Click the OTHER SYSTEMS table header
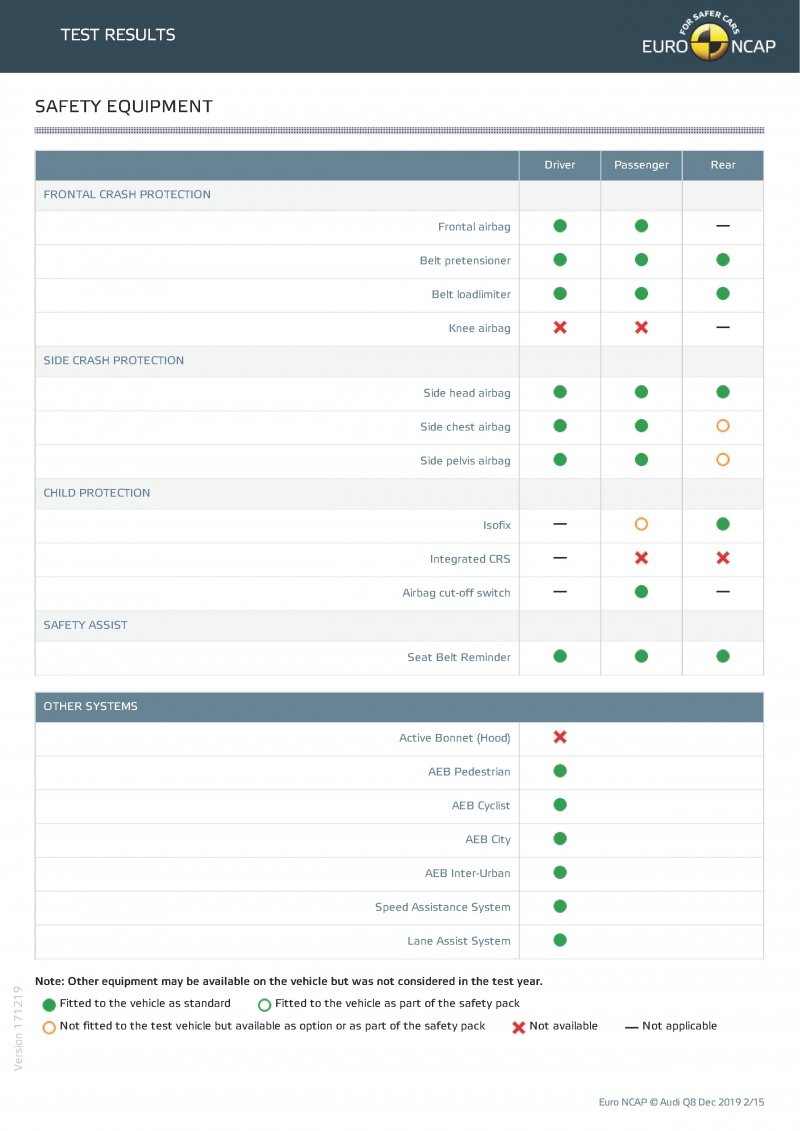This screenshot has width=800, height=1131. [399, 706]
